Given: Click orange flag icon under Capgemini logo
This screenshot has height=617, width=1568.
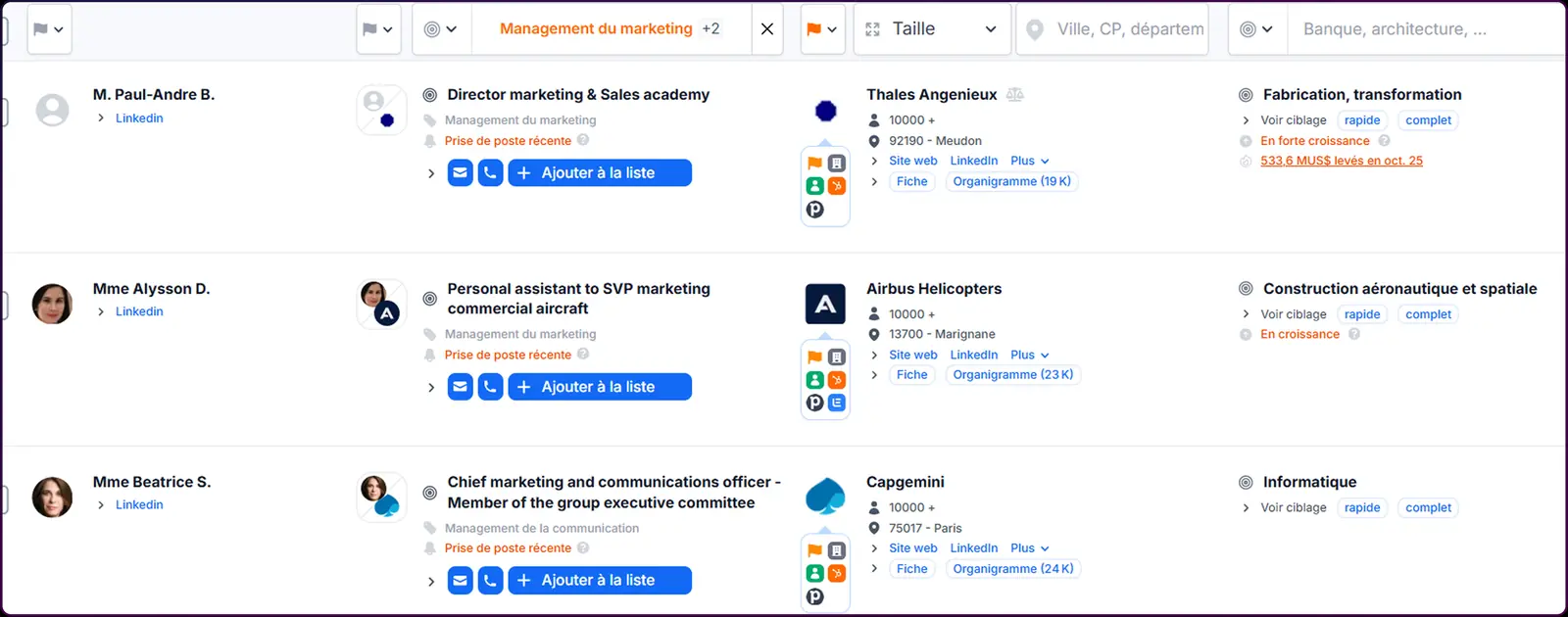Looking at the screenshot, I should point(815,551).
